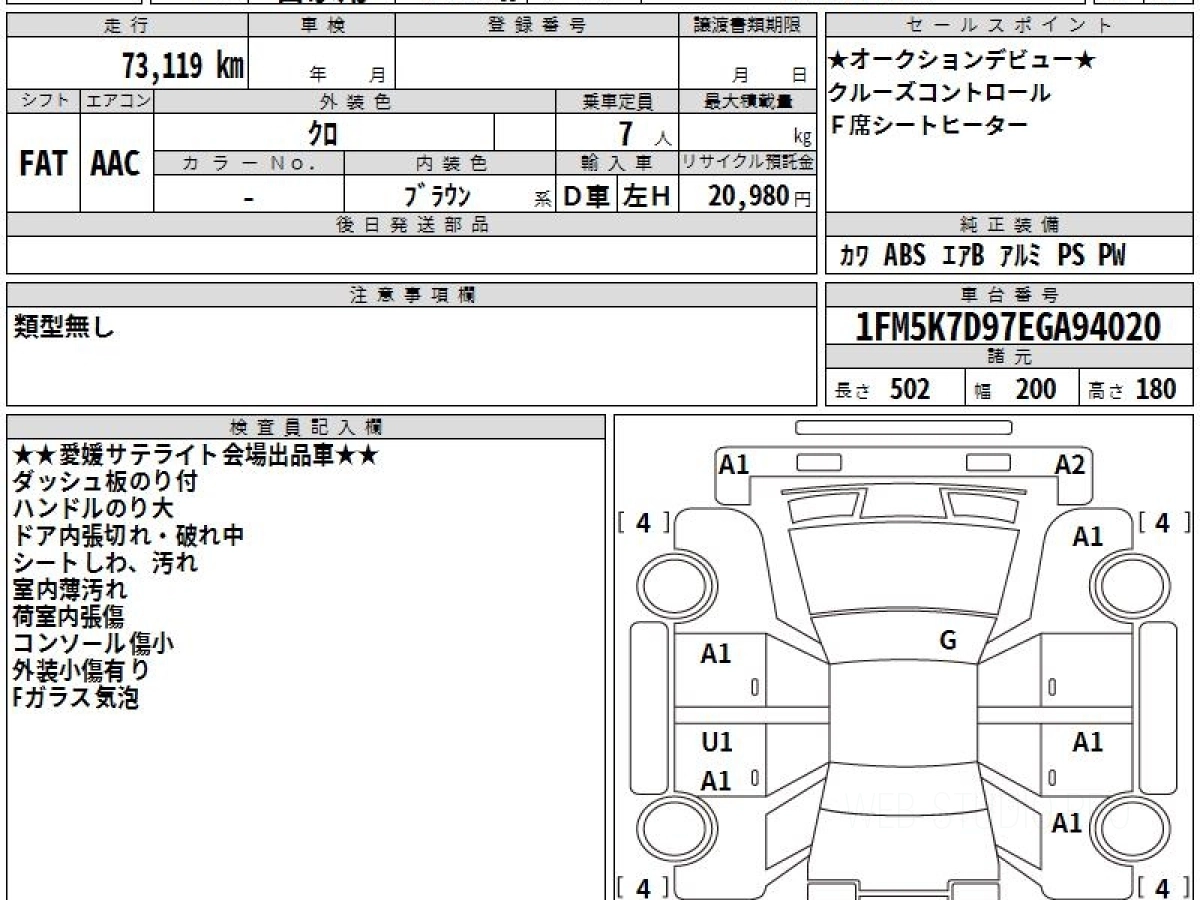Click the D車 cell
The width and height of the screenshot is (1200, 900).
(587, 196)
